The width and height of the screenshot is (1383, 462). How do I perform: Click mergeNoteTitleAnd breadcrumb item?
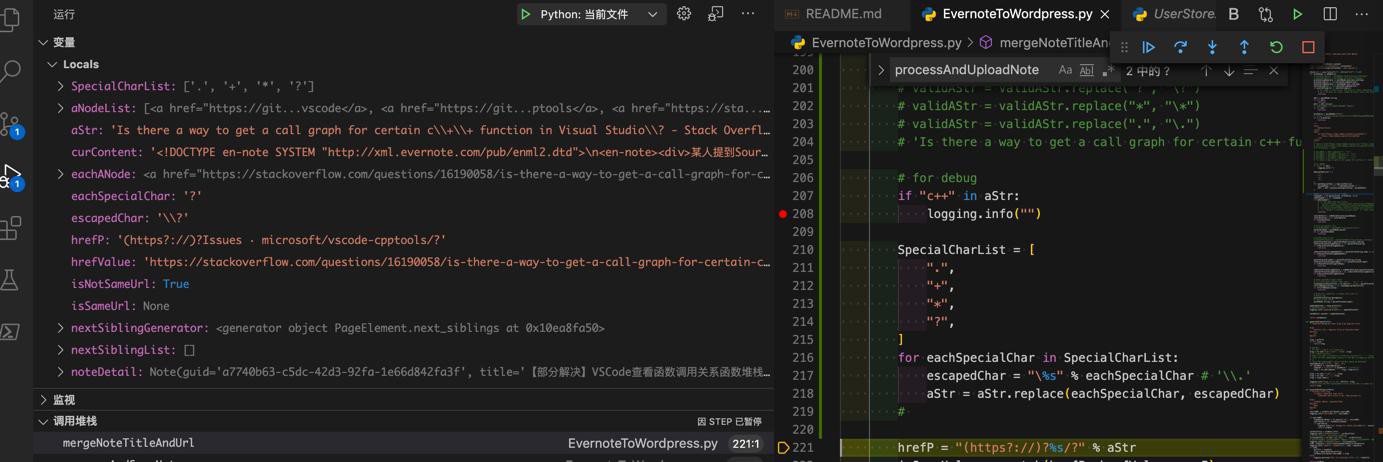point(1045,42)
